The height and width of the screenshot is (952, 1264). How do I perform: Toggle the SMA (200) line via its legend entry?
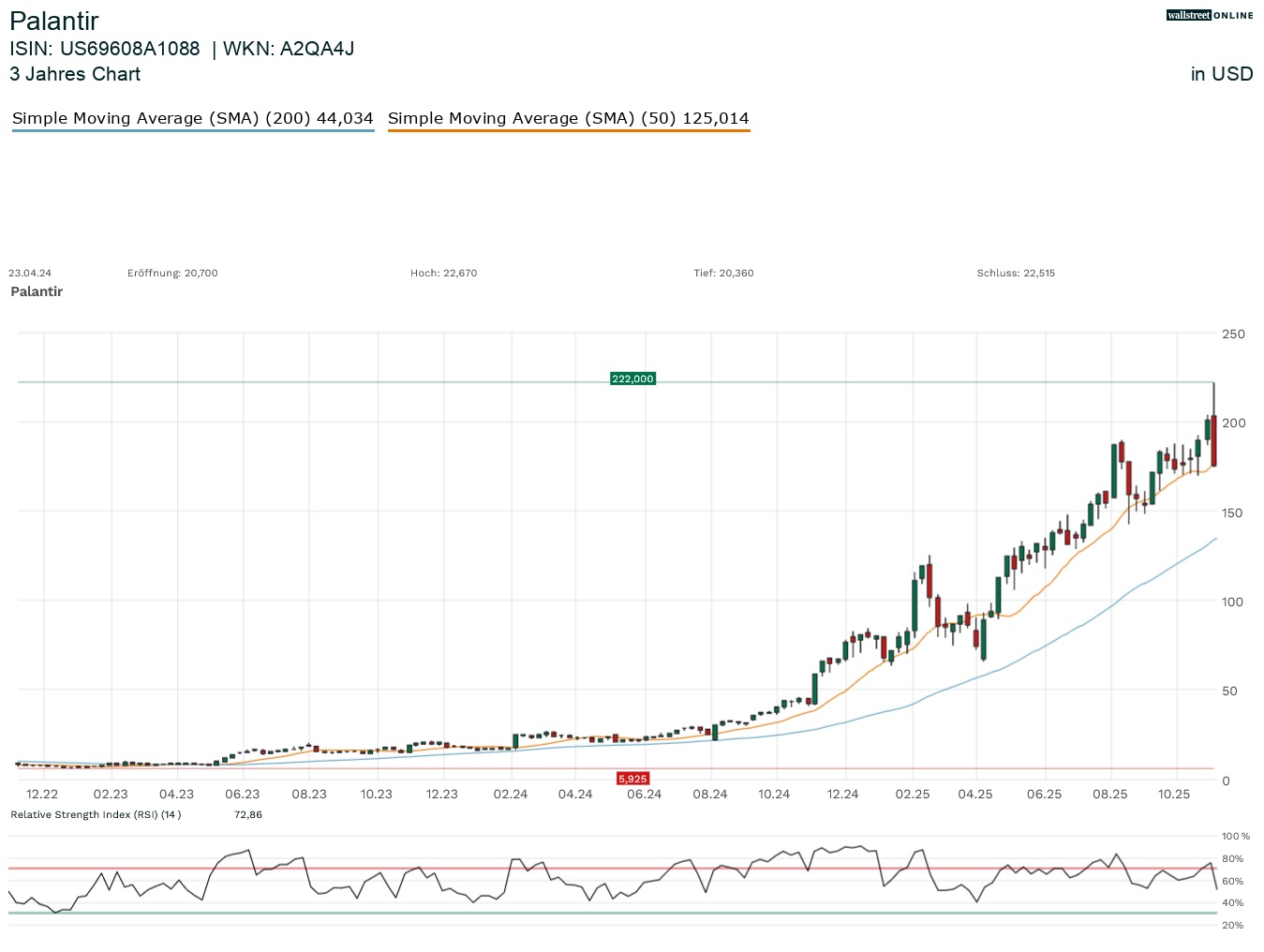[192, 118]
